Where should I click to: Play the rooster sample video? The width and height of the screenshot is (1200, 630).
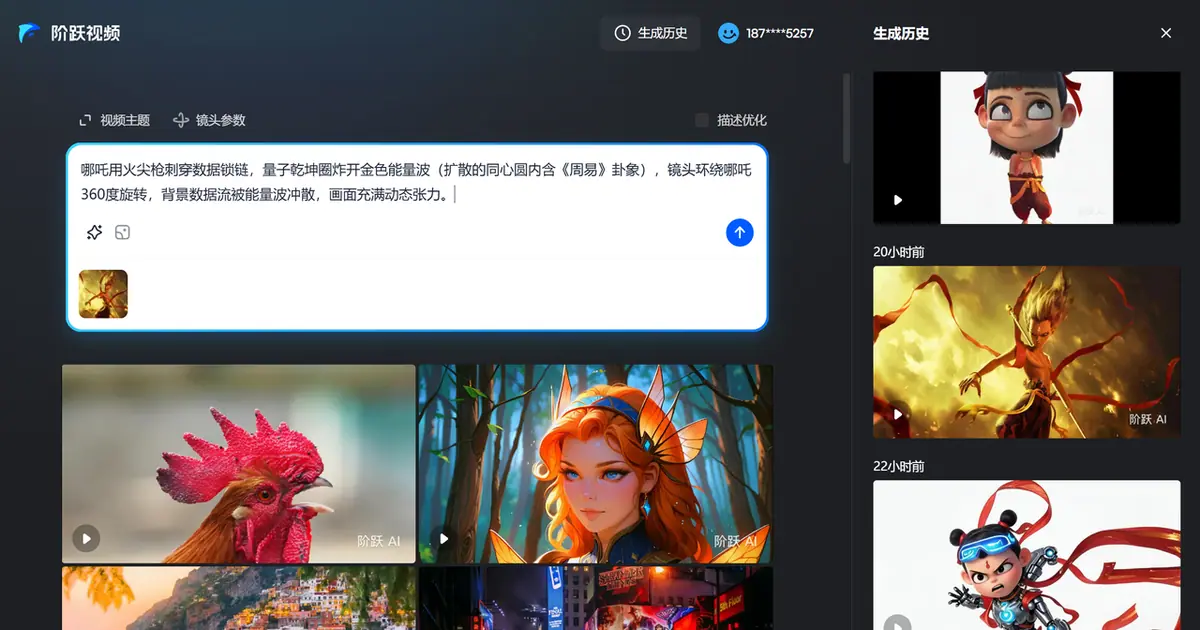click(86, 538)
